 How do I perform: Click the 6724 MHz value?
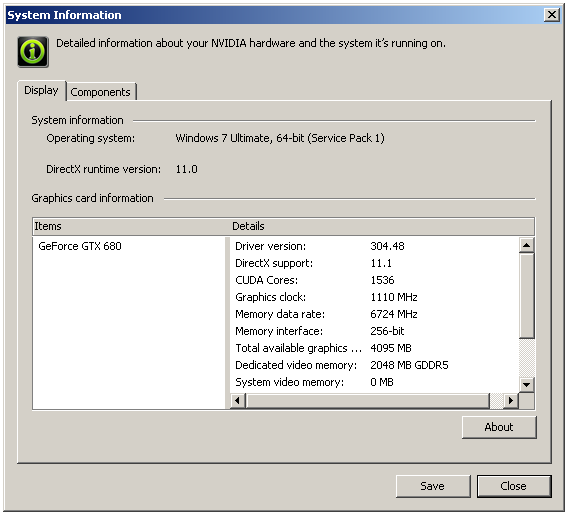pyautogui.click(x=394, y=314)
